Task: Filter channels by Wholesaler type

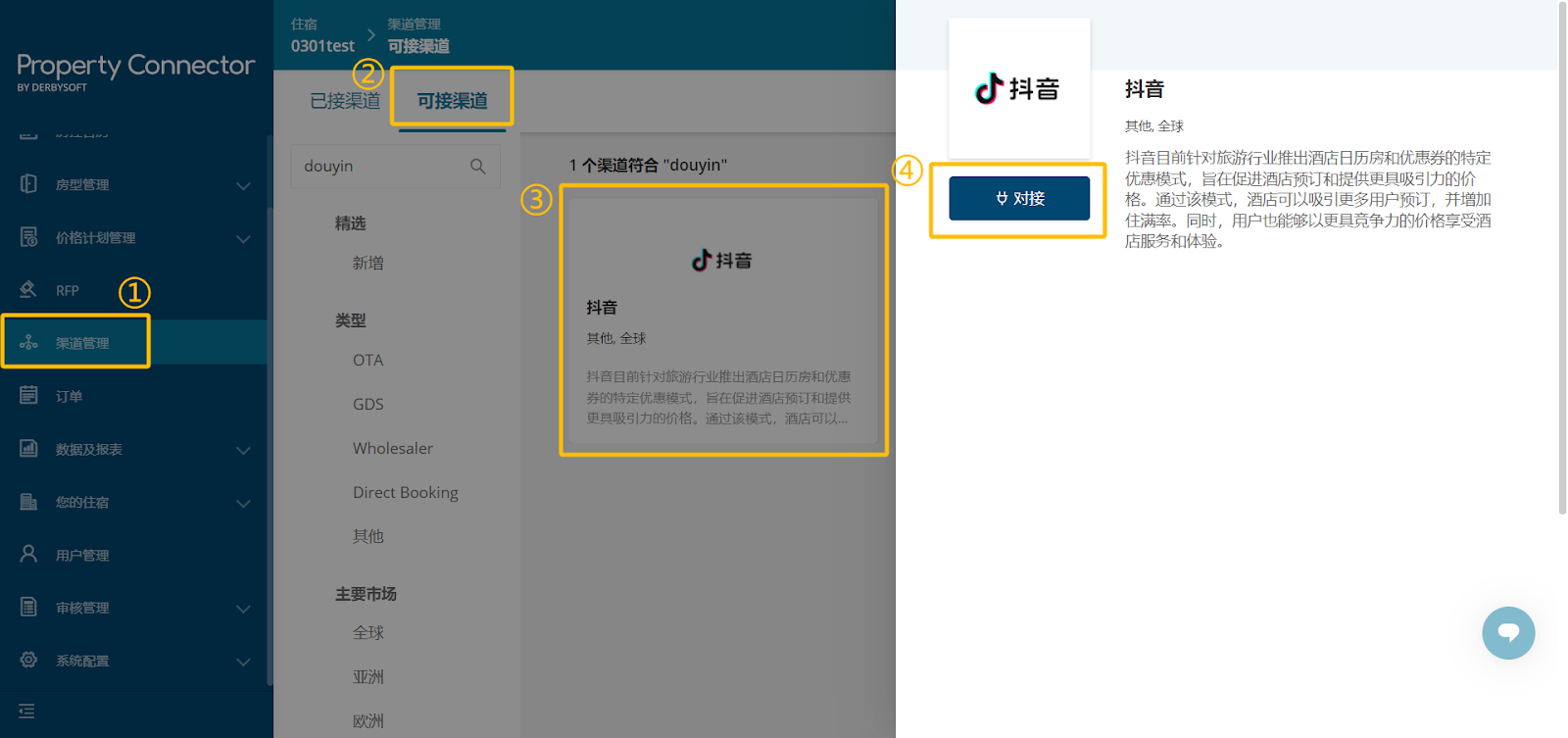Action: 393,448
